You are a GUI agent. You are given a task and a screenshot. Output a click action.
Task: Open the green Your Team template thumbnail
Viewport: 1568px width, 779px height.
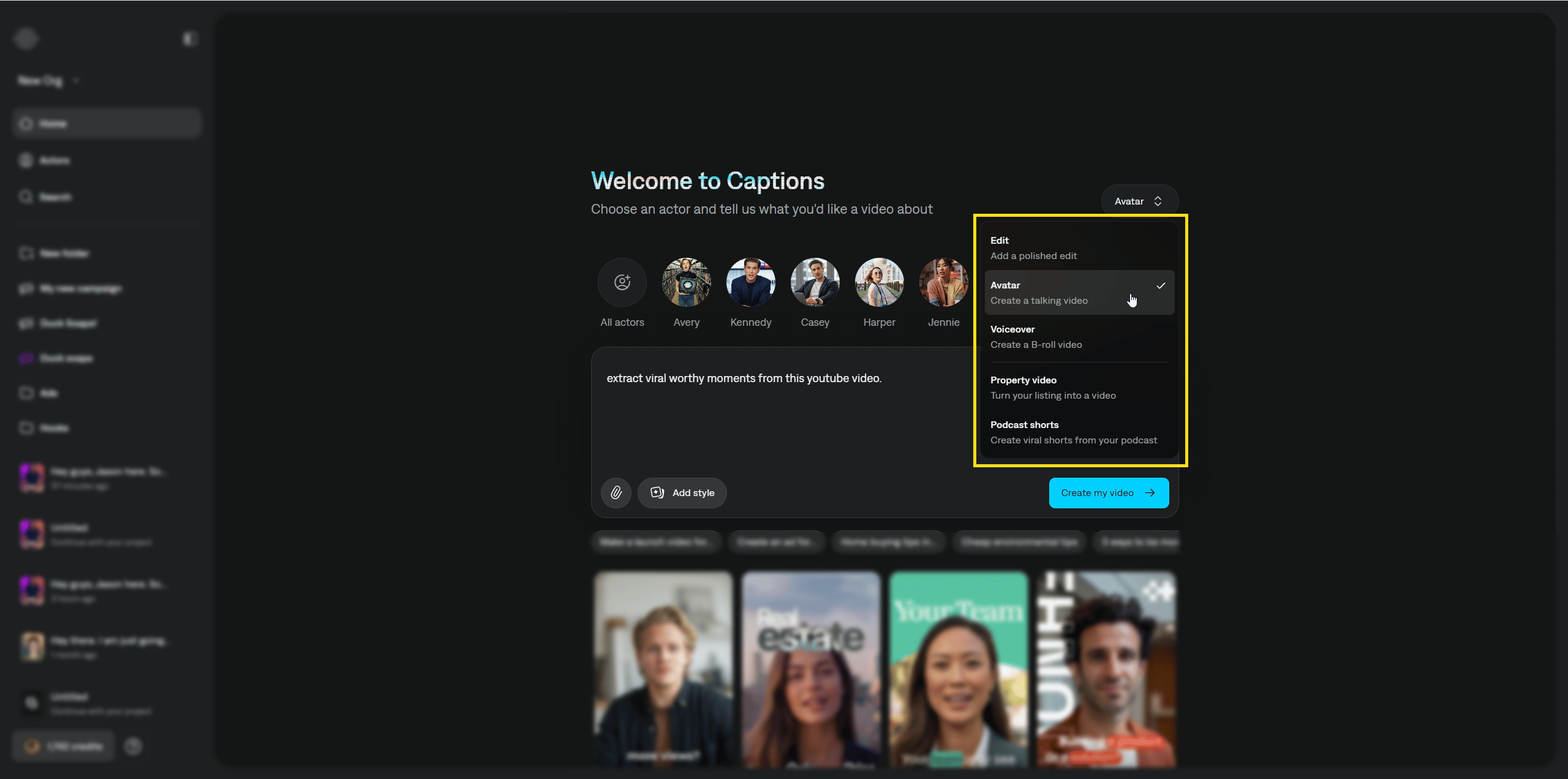pyautogui.click(x=959, y=669)
